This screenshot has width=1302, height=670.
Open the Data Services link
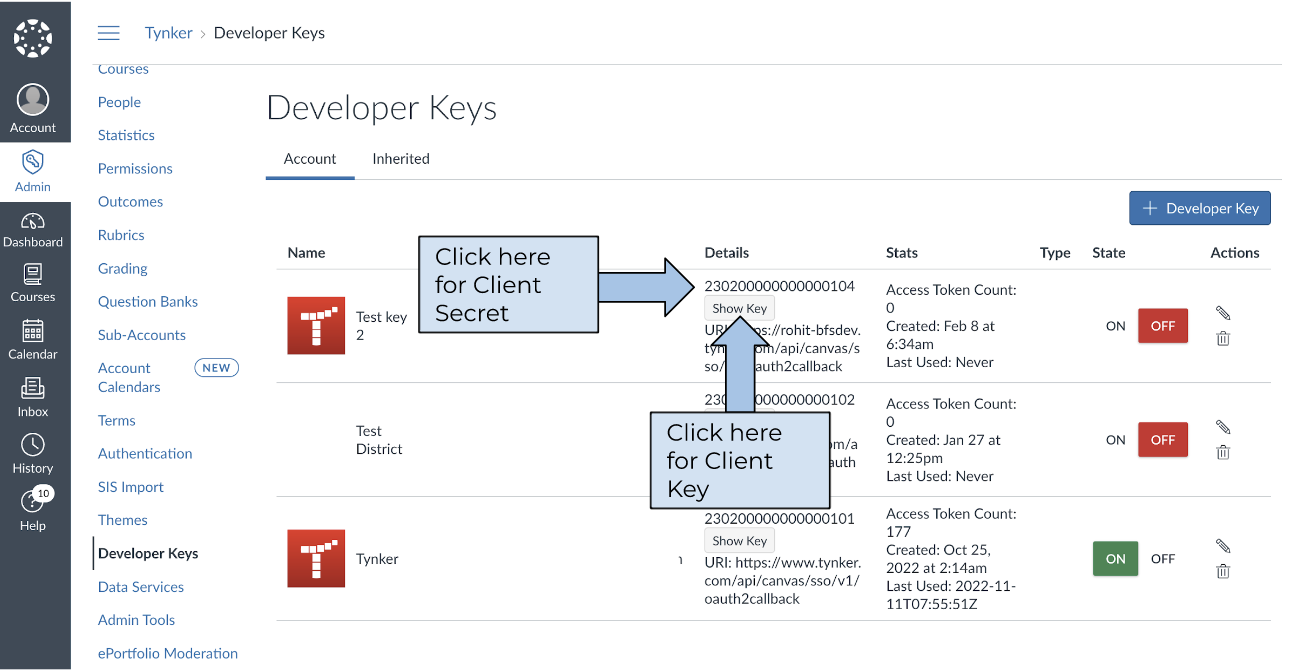[x=141, y=587]
